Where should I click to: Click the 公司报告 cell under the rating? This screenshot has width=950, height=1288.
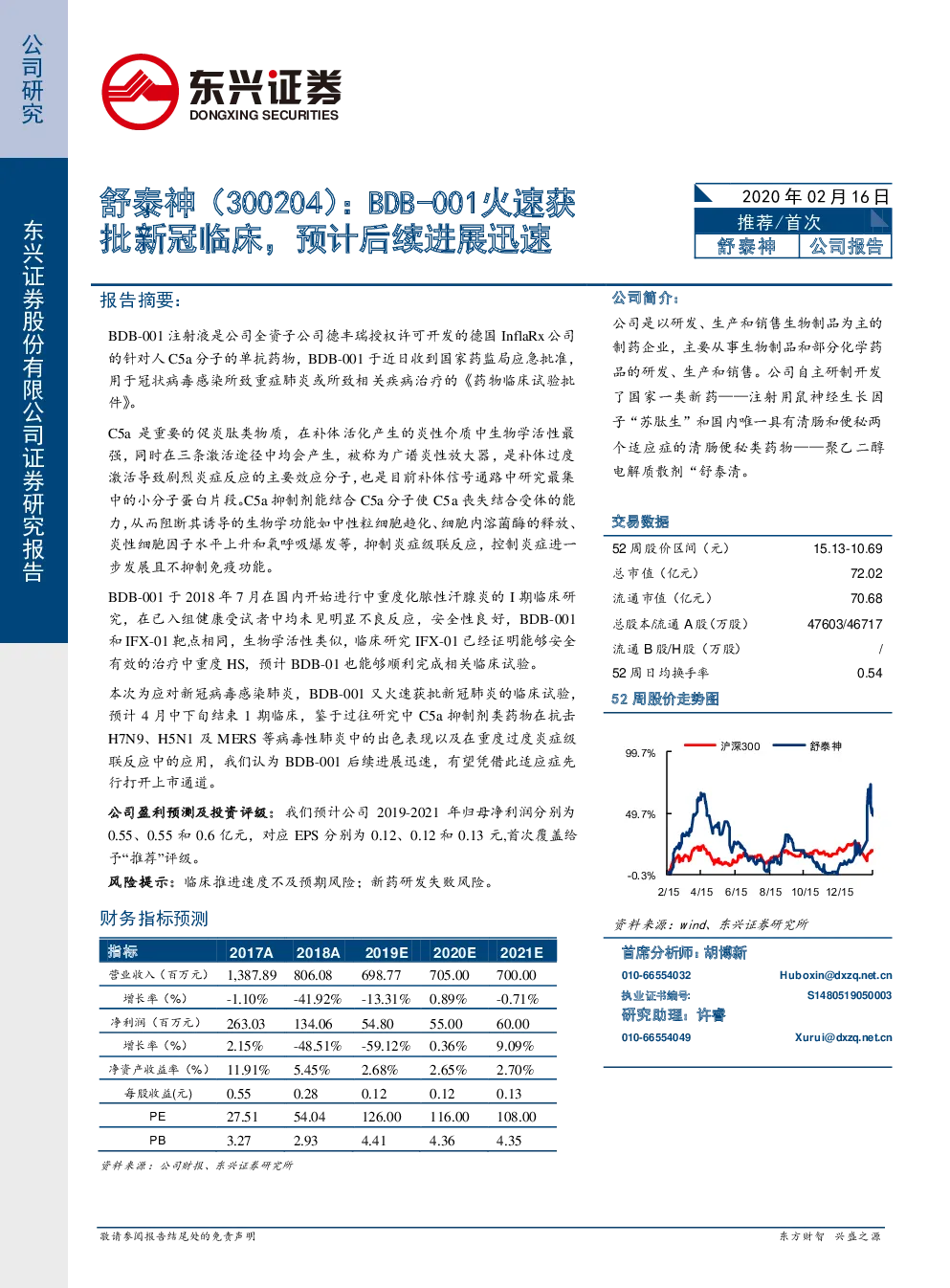845,246
